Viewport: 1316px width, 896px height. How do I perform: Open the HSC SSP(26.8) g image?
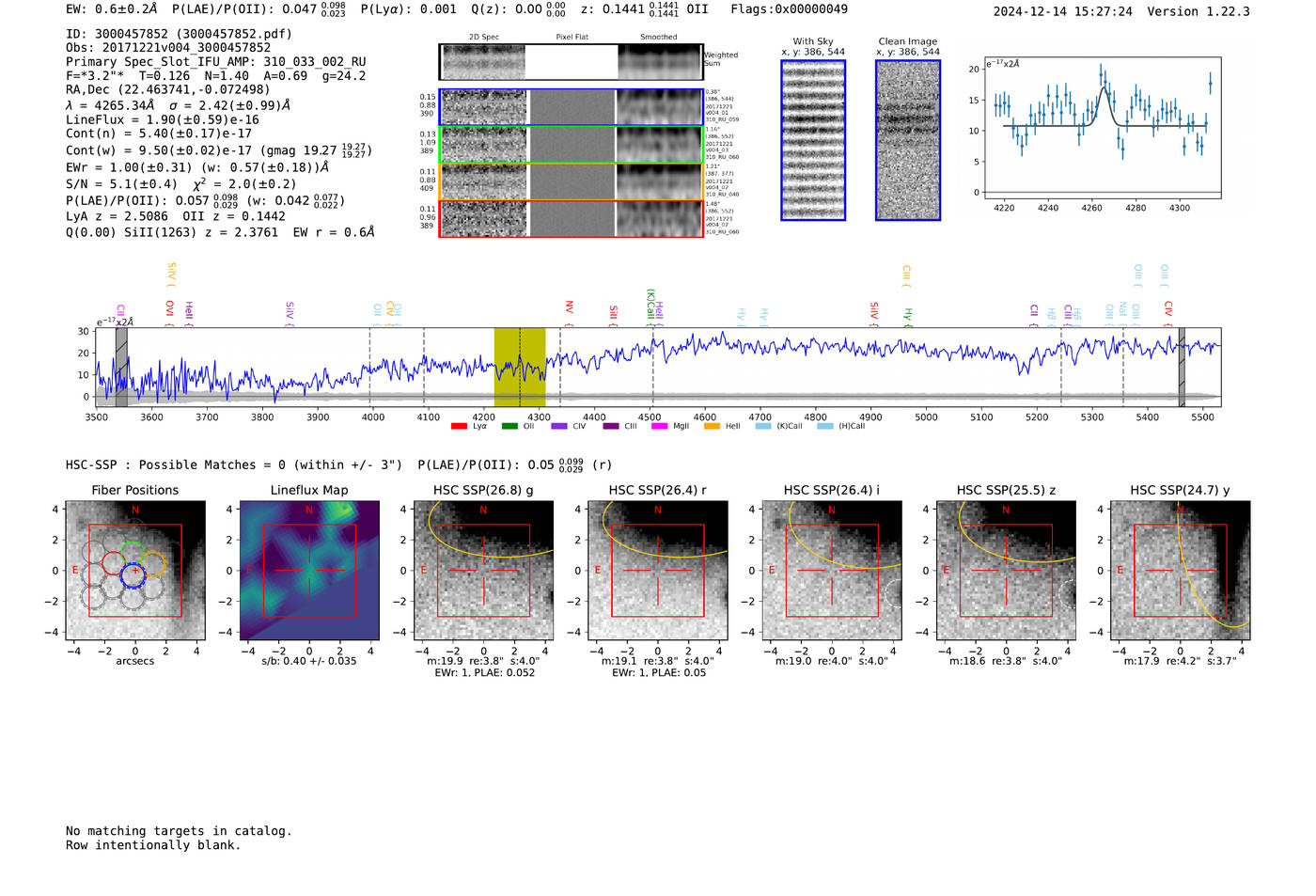pyautogui.click(x=483, y=571)
